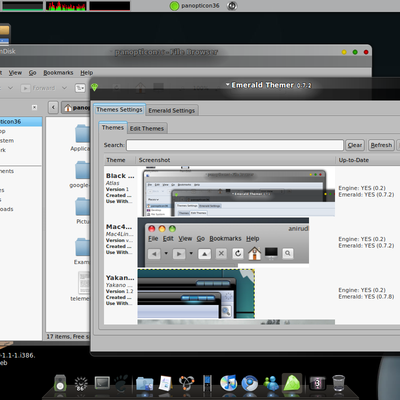This screenshot has width=400, height=400.
Task: Click the GNOME foot icon in dock
Action: tap(121, 383)
